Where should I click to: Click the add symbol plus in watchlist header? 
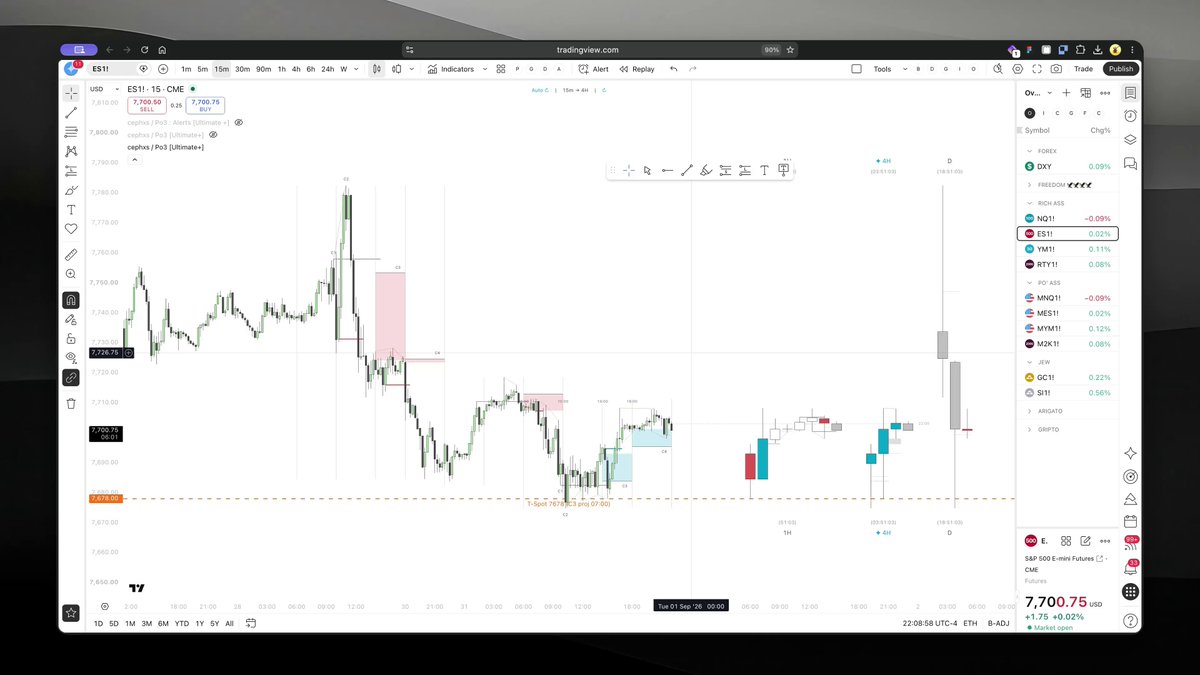click(1066, 93)
